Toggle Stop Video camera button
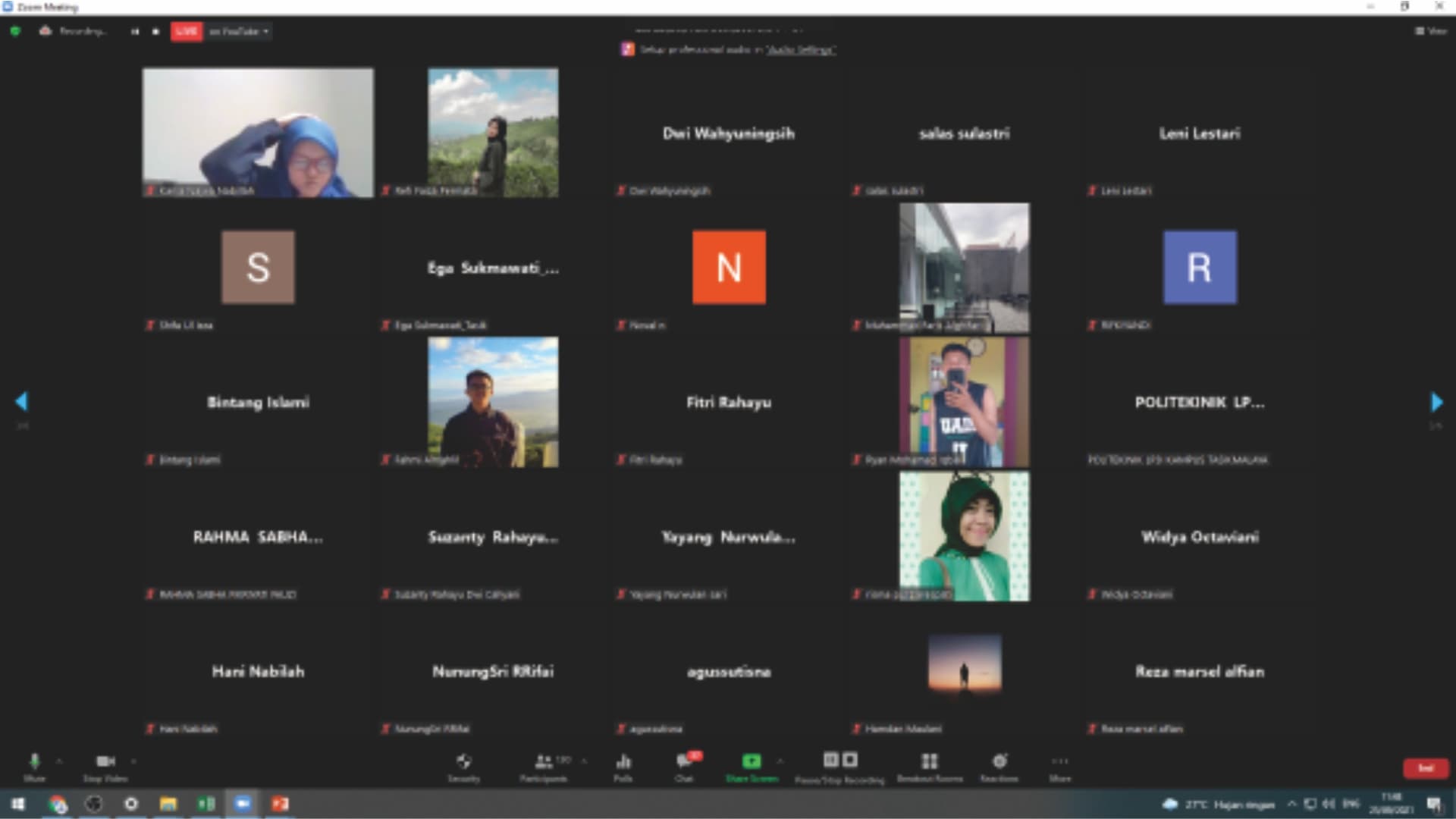Viewport: 1456px width, 819px height. [x=105, y=761]
